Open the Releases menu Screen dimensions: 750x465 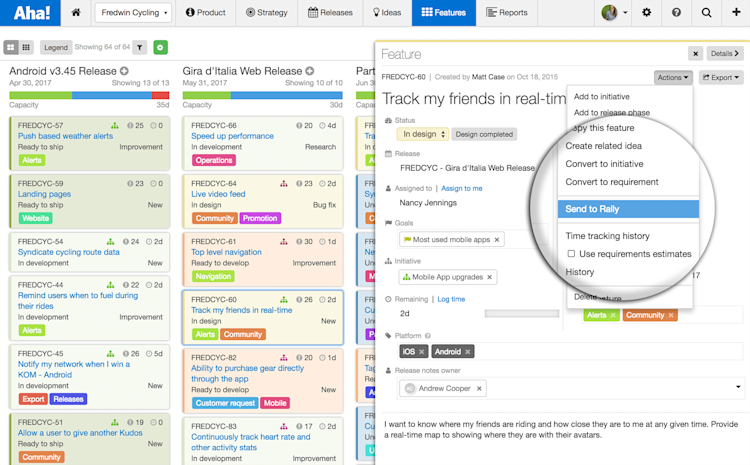(331, 12)
